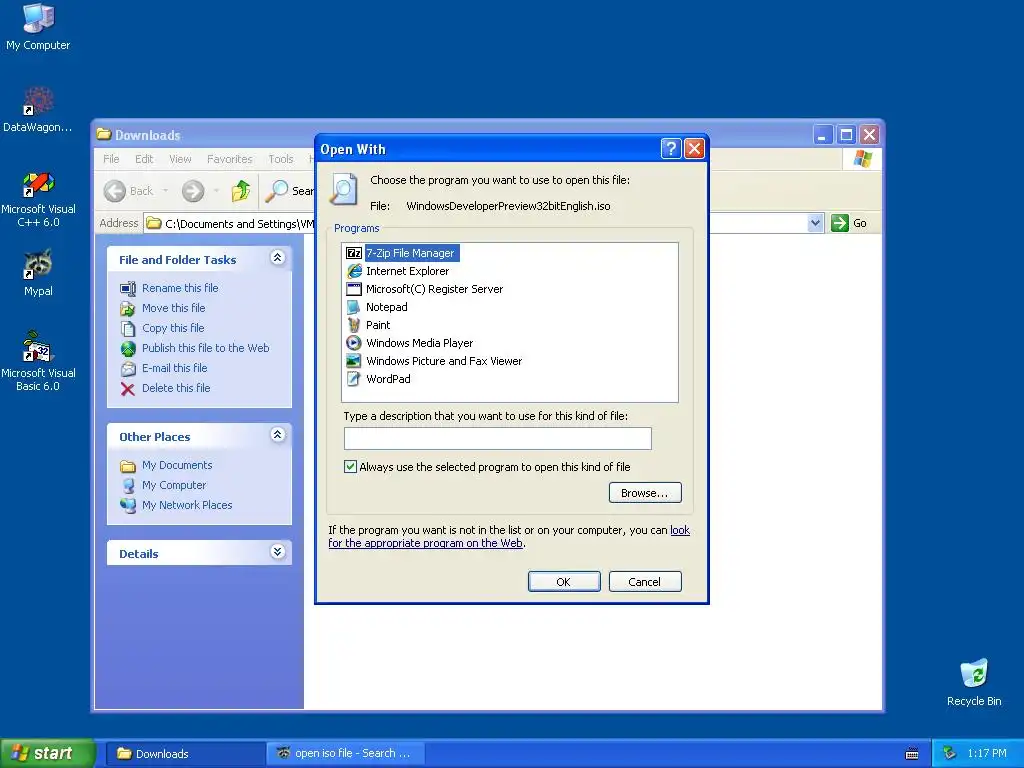1024x768 pixels.
Task: Expand the Details panel
Action: [278, 552]
